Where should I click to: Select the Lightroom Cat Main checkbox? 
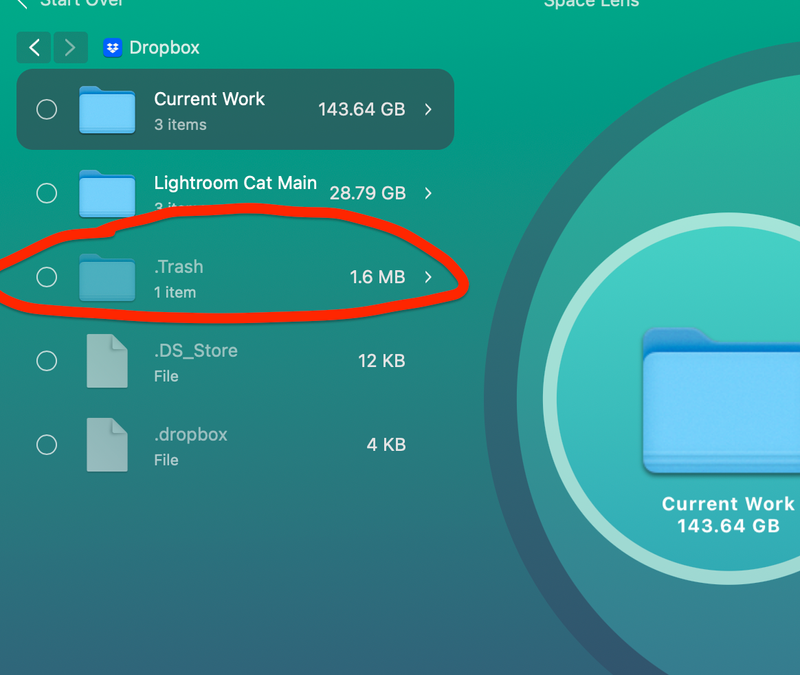pos(47,193)
